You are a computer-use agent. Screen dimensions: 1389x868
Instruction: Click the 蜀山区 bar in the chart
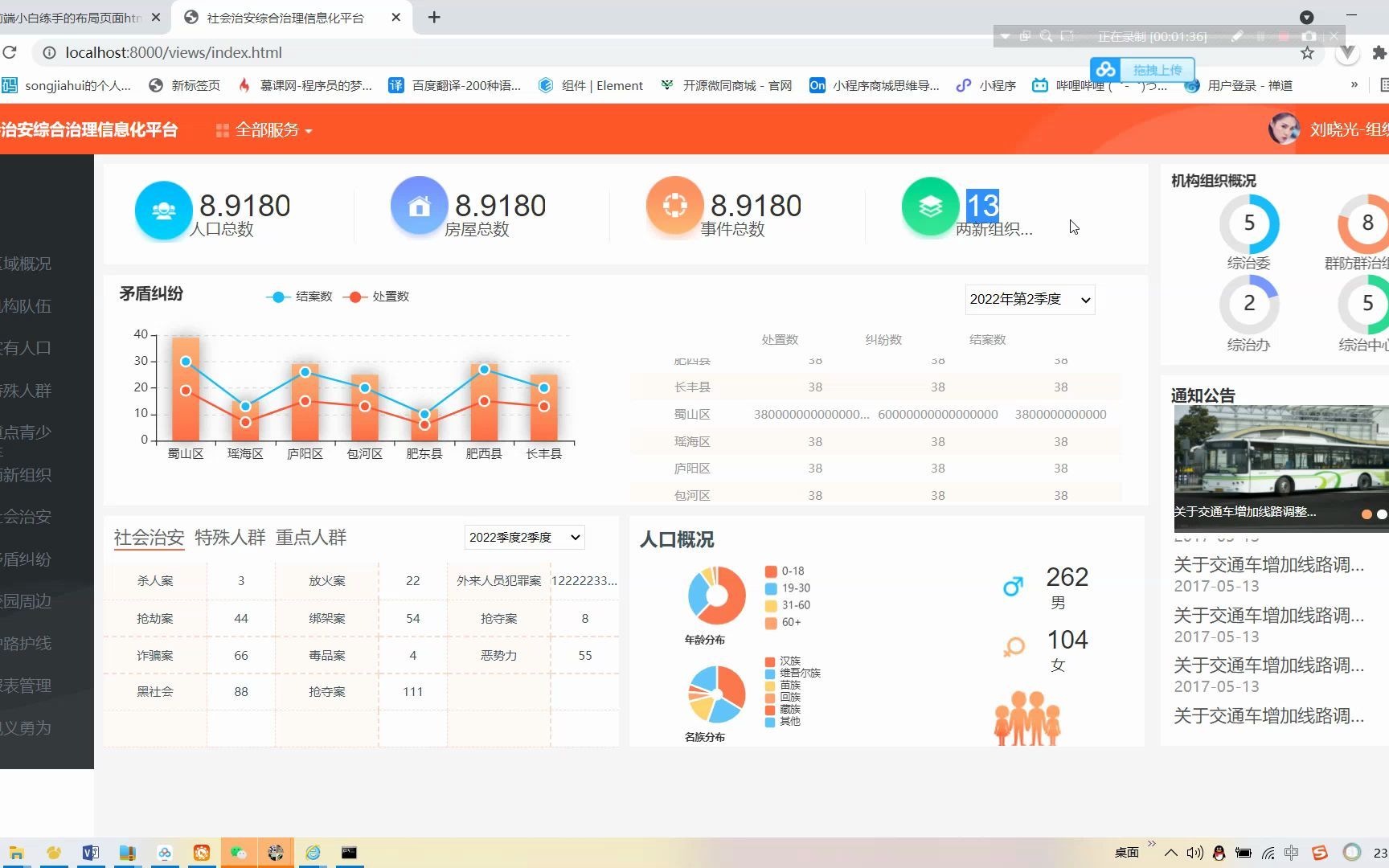coord(186,389)
